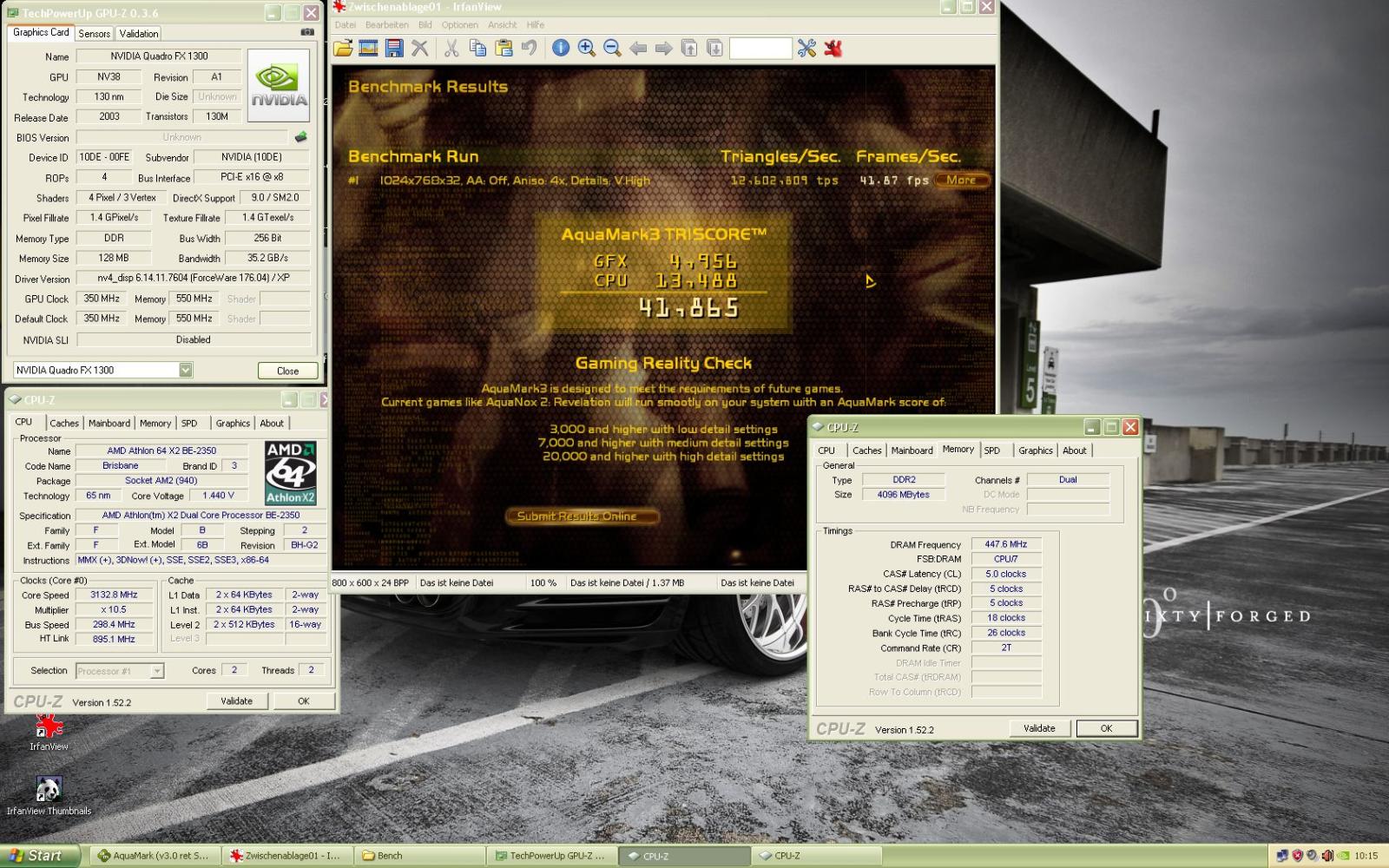Viewport: 1389px width, 868px height.
Task: Click the volume speaker tray icon
Action: pos(1326,856)
